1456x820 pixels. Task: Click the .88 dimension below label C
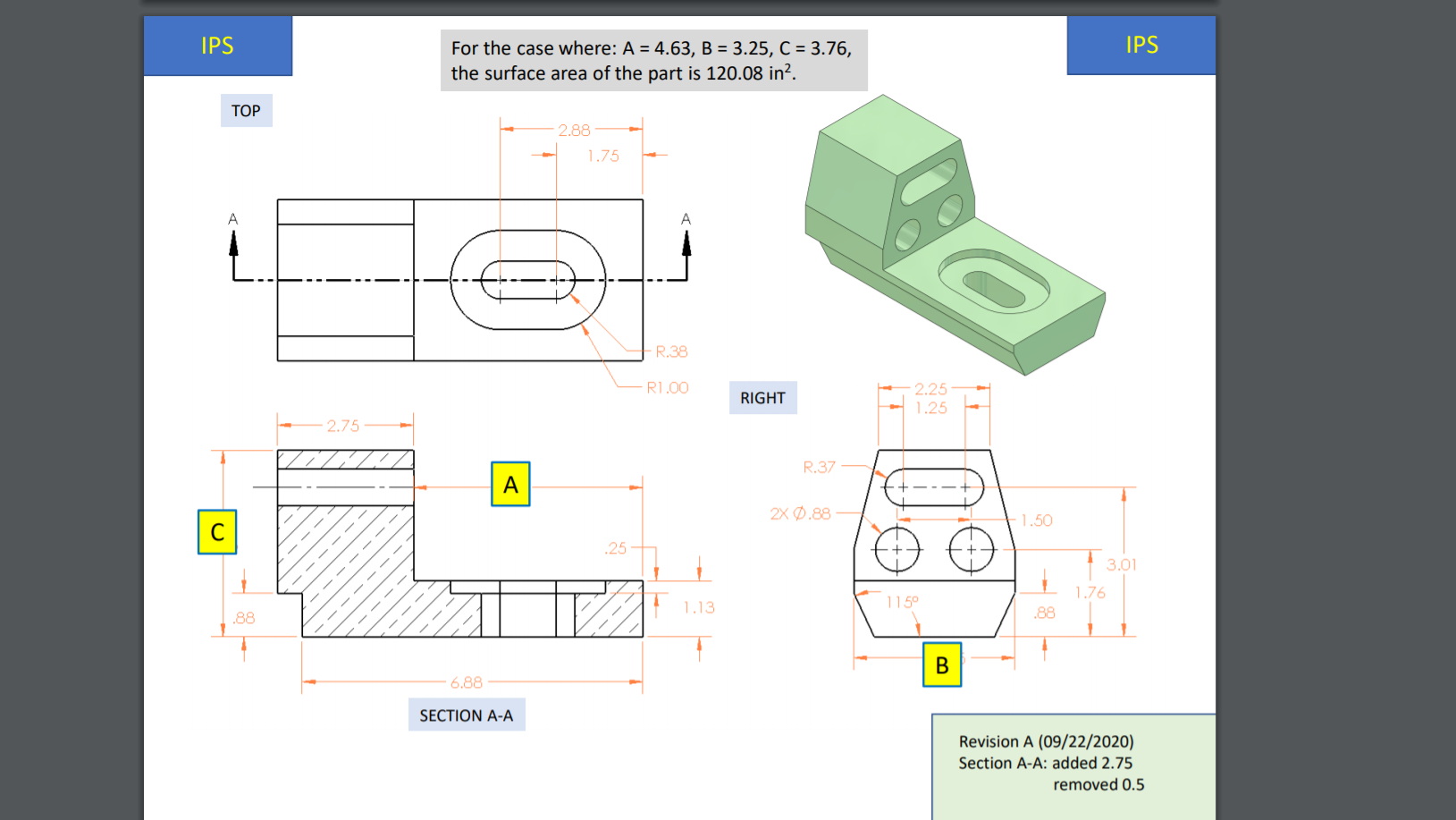click(x=243, y=618)
